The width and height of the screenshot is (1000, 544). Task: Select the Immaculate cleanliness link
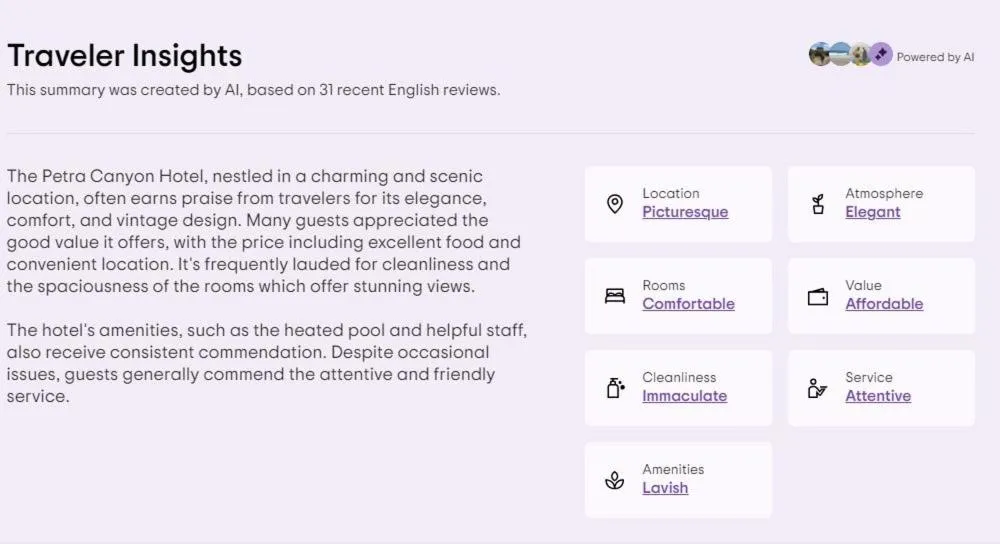coord(684,396)
